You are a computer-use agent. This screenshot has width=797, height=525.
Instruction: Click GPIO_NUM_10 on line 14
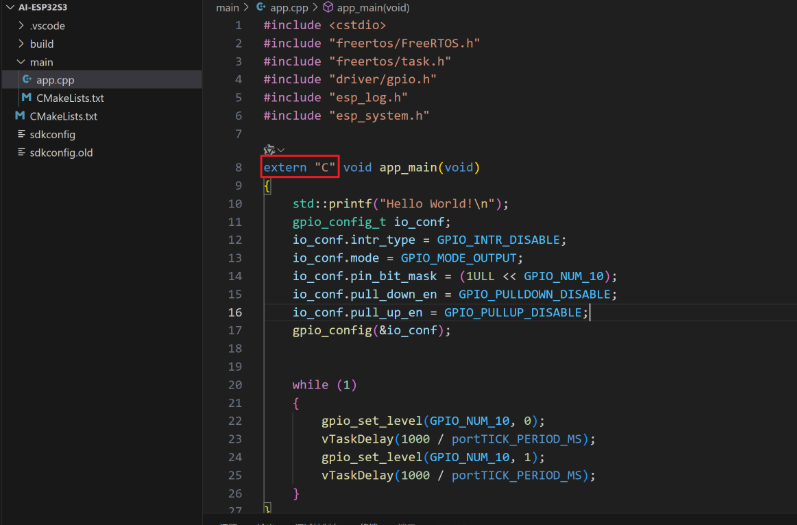click(563, 276)
